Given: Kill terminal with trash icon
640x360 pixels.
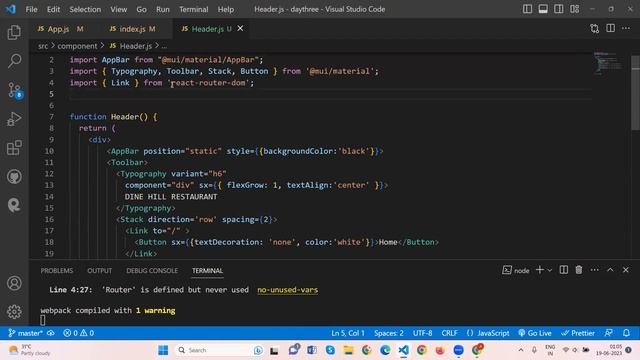Looking at the screenshot, I should 579,270.
